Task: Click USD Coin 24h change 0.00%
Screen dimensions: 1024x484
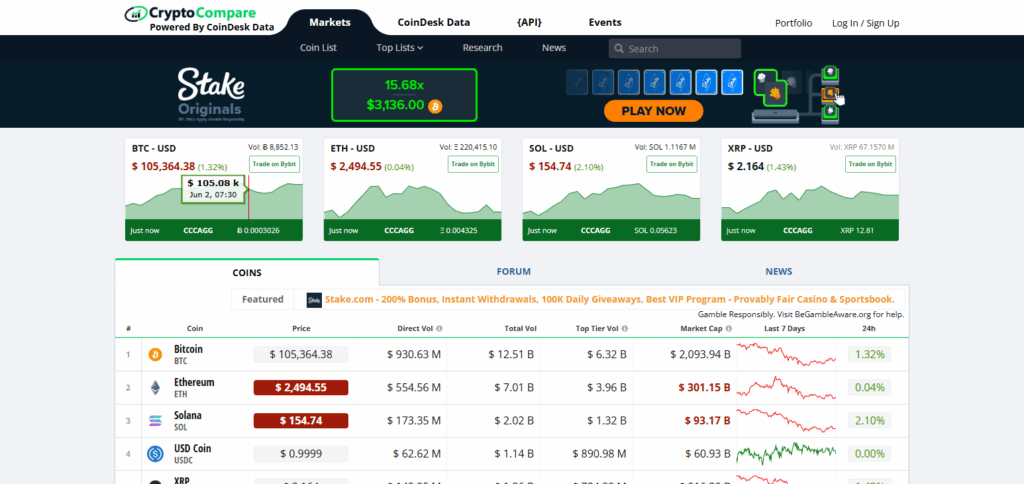Action: (x=870, y=453)
